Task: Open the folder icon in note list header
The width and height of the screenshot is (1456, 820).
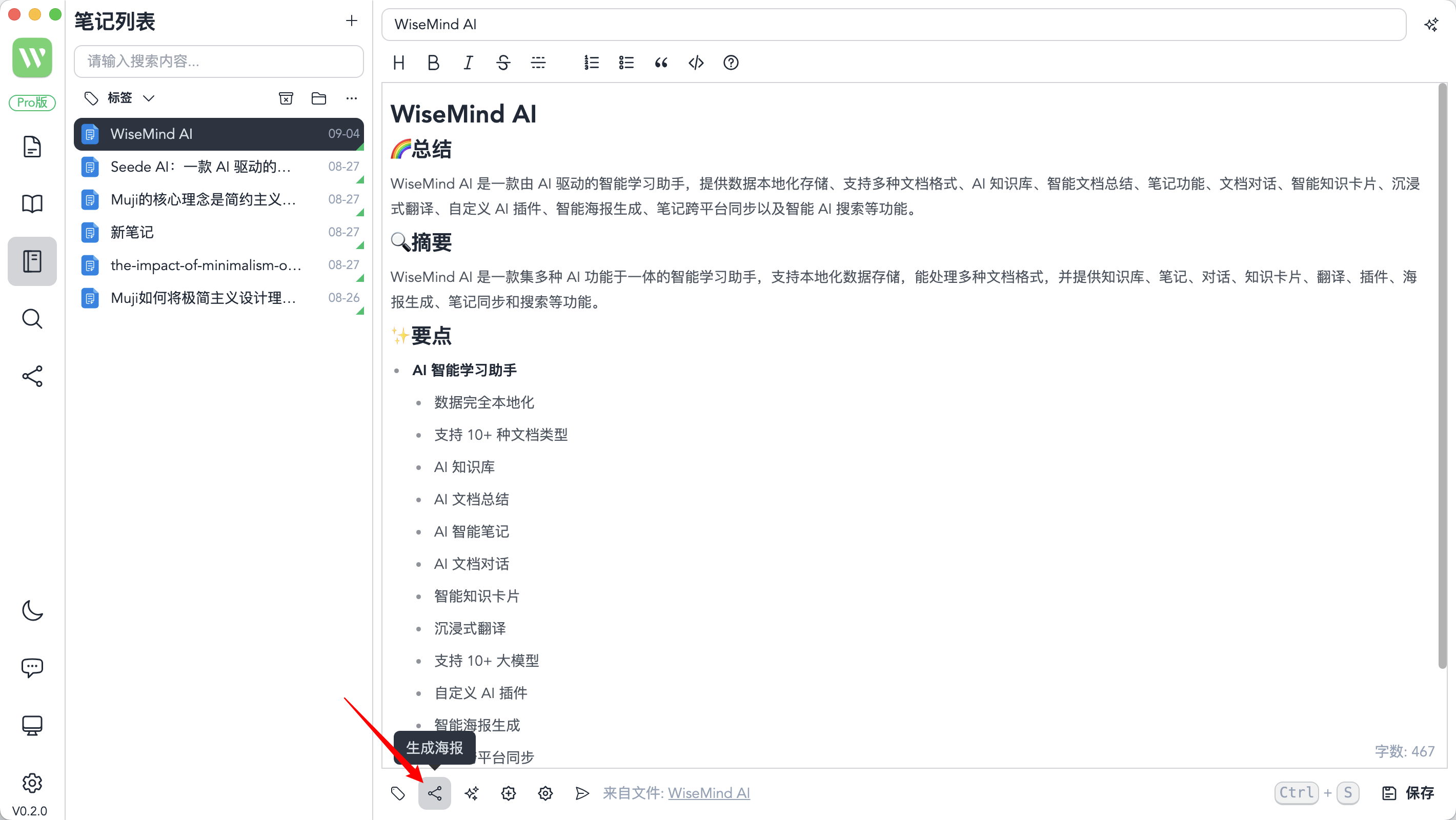Action: 319,98
